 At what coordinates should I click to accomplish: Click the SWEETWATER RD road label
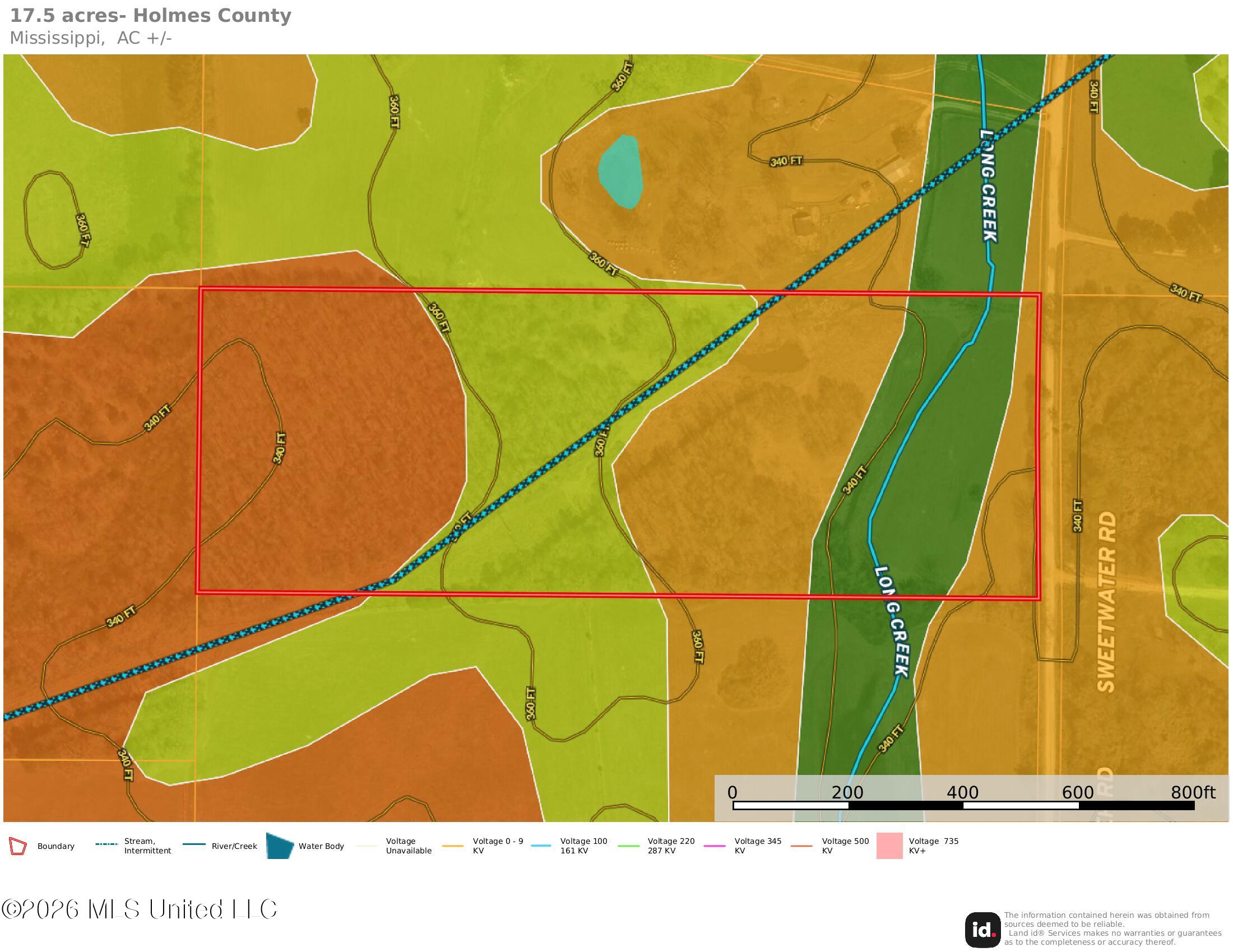coord(1107,602)
